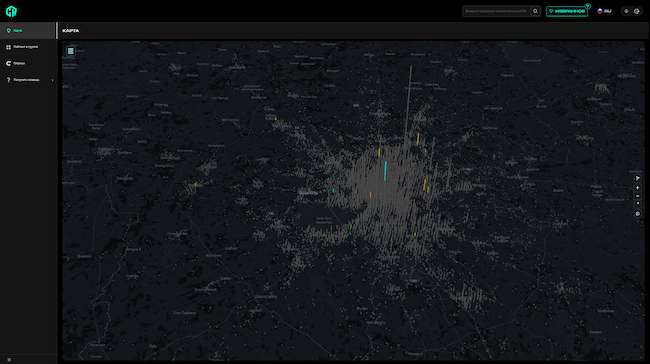Viewport: 650px width, 364px height.
Task: Click the map pin icon in sidebar
Action: [8, 31]
